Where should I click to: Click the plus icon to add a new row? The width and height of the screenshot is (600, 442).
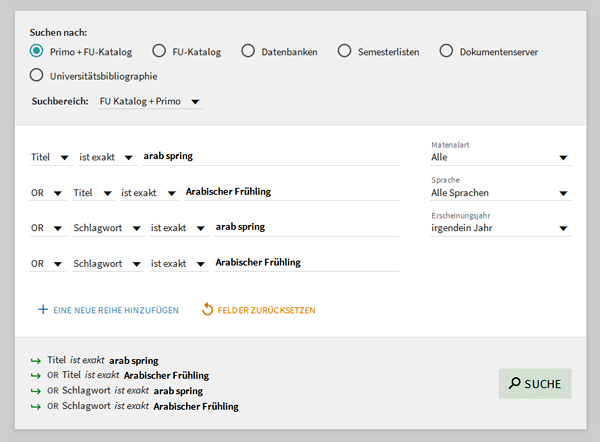tap(43, 310)
